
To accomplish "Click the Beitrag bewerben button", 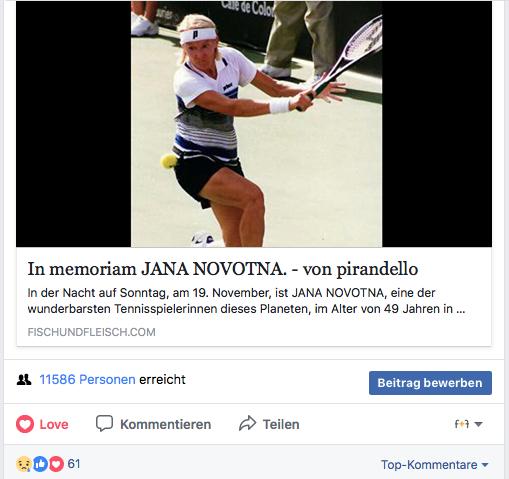I will [x=430, y=383].
